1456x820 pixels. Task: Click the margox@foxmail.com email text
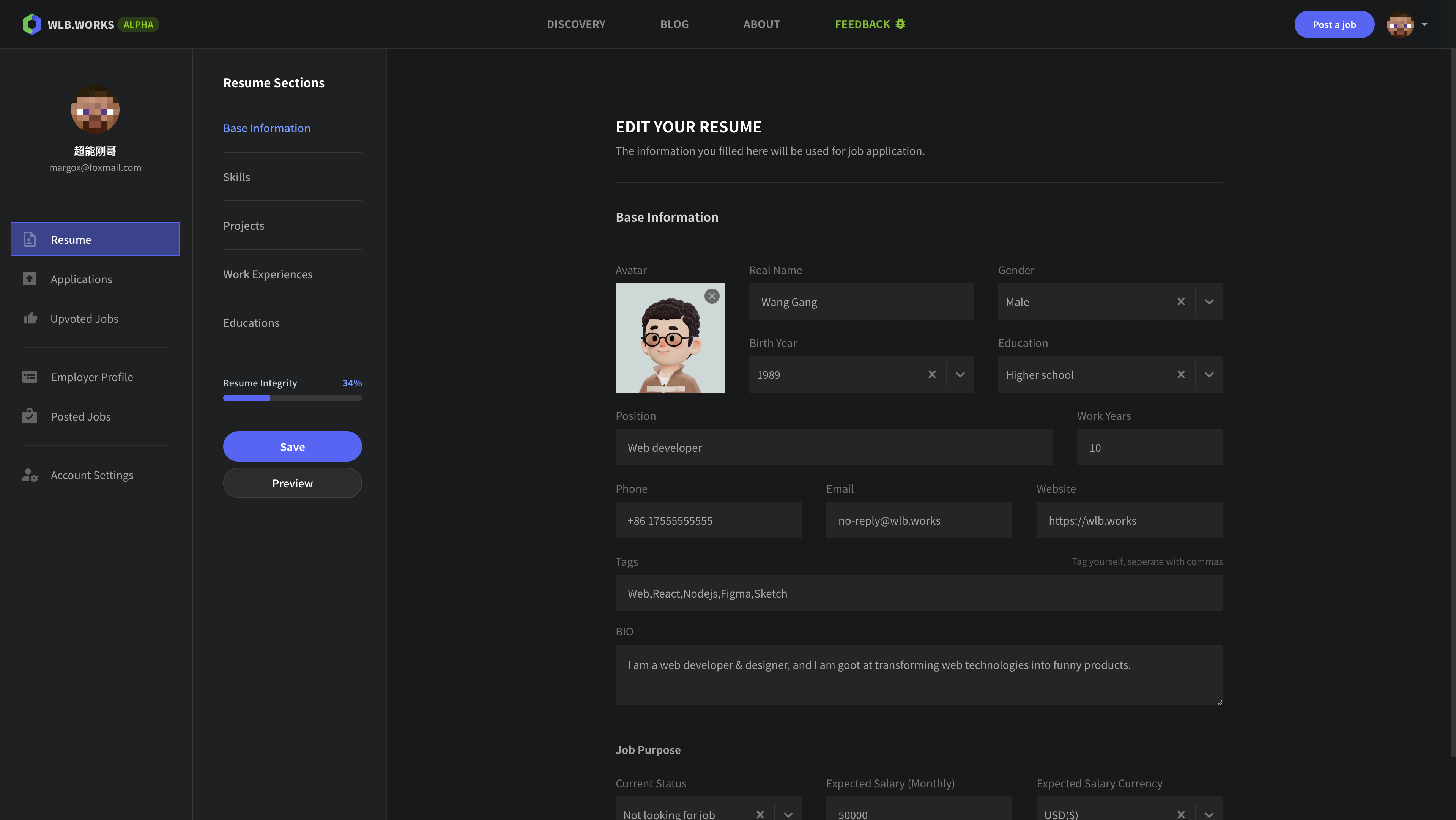pos(95,167)
